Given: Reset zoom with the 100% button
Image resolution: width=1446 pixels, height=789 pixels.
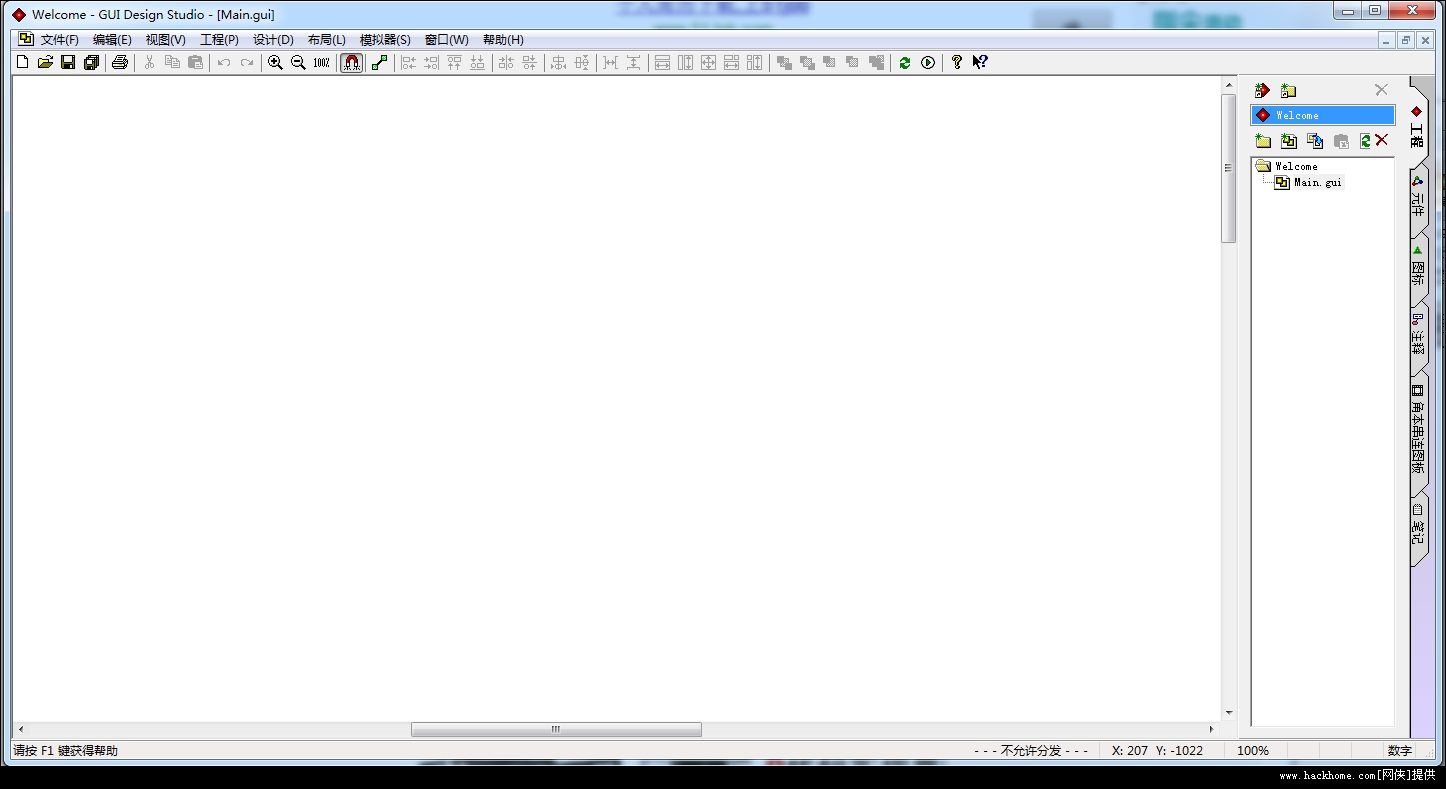Looking at the screenshot, I should (x=321, y=62).
